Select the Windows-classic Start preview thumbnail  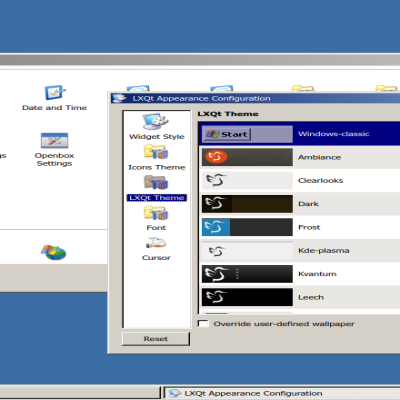tap(247, 134)
